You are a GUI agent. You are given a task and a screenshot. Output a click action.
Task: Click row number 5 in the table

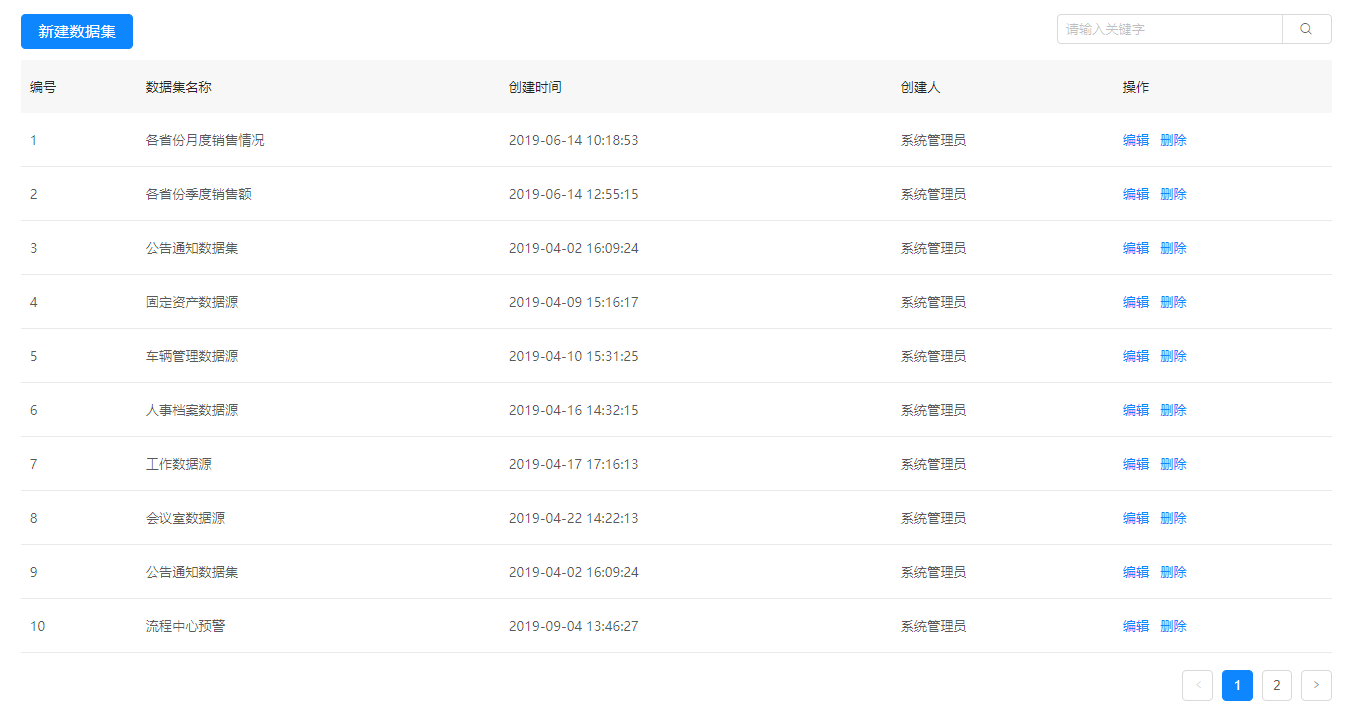click(33, 355)
